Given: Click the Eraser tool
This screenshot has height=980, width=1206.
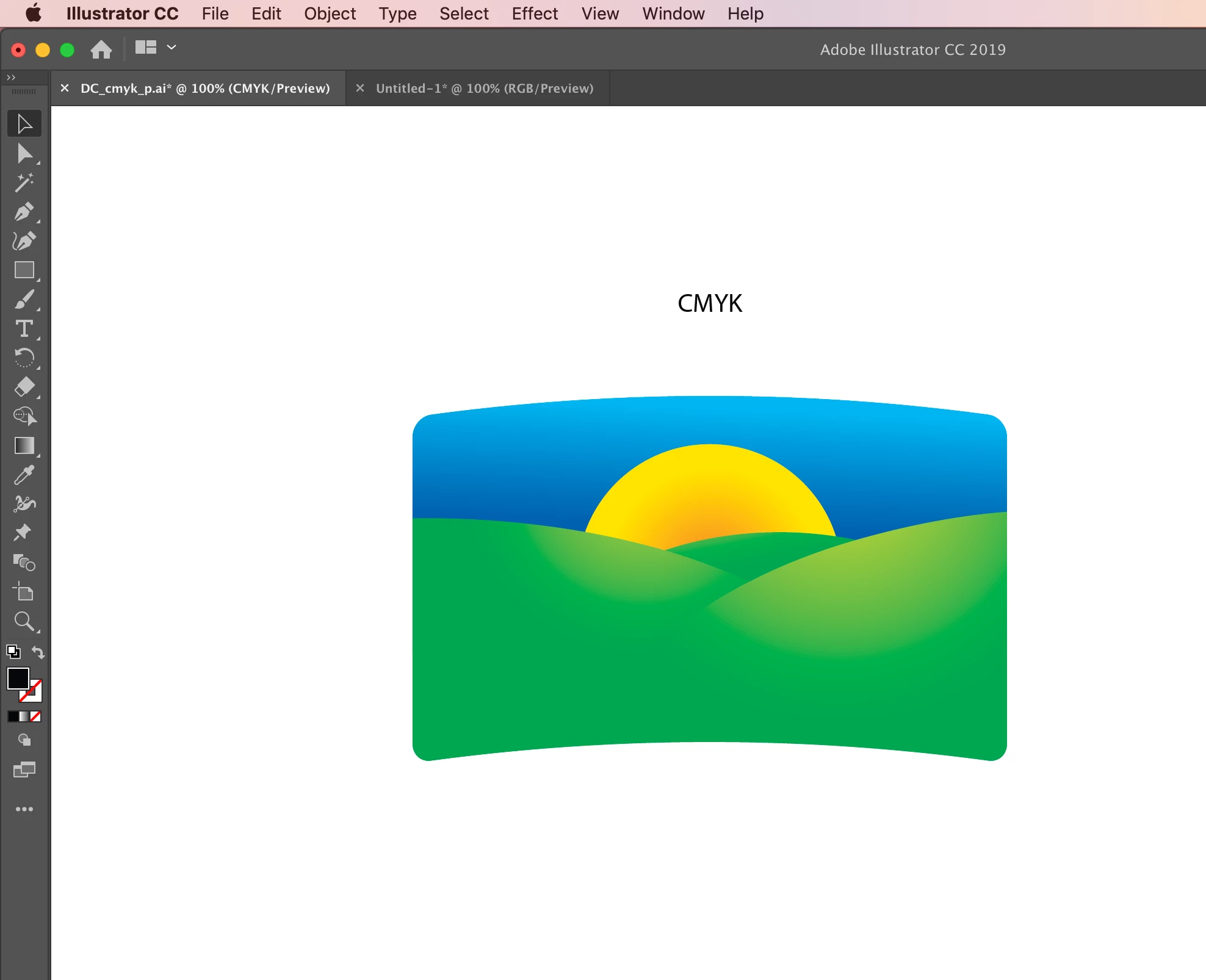Looking at the screenshot, I should 24,387.
